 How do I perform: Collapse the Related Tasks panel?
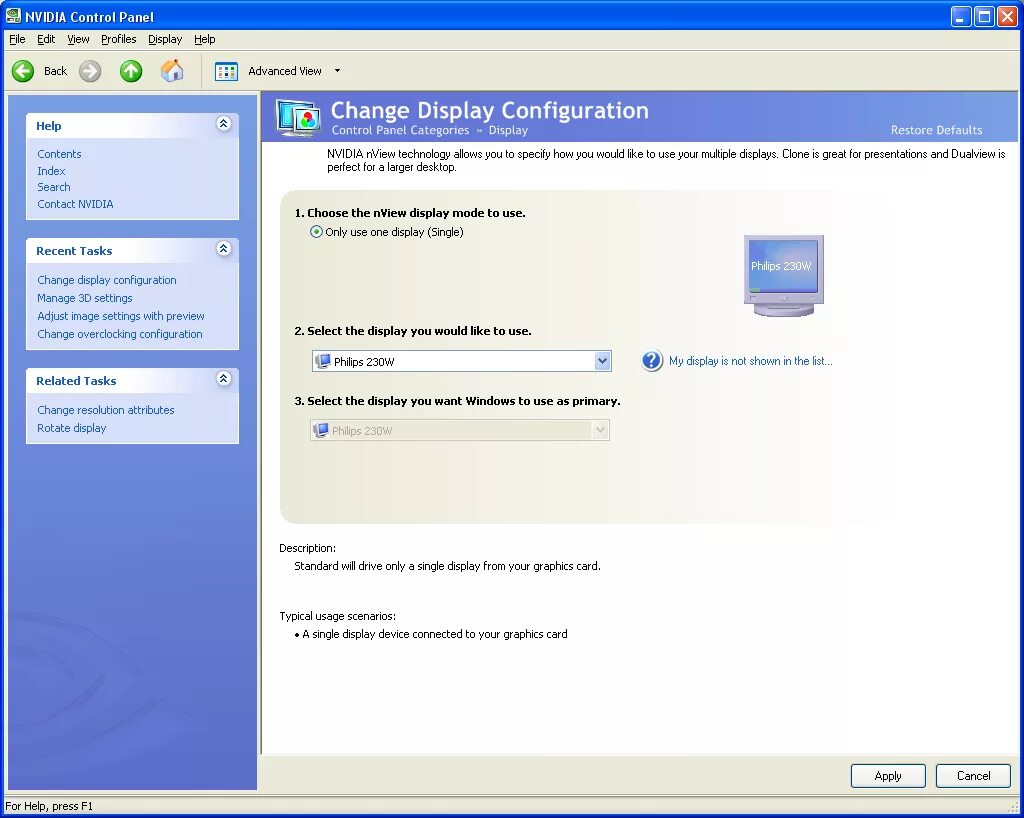pyautogui.click(x=223, y=379)
